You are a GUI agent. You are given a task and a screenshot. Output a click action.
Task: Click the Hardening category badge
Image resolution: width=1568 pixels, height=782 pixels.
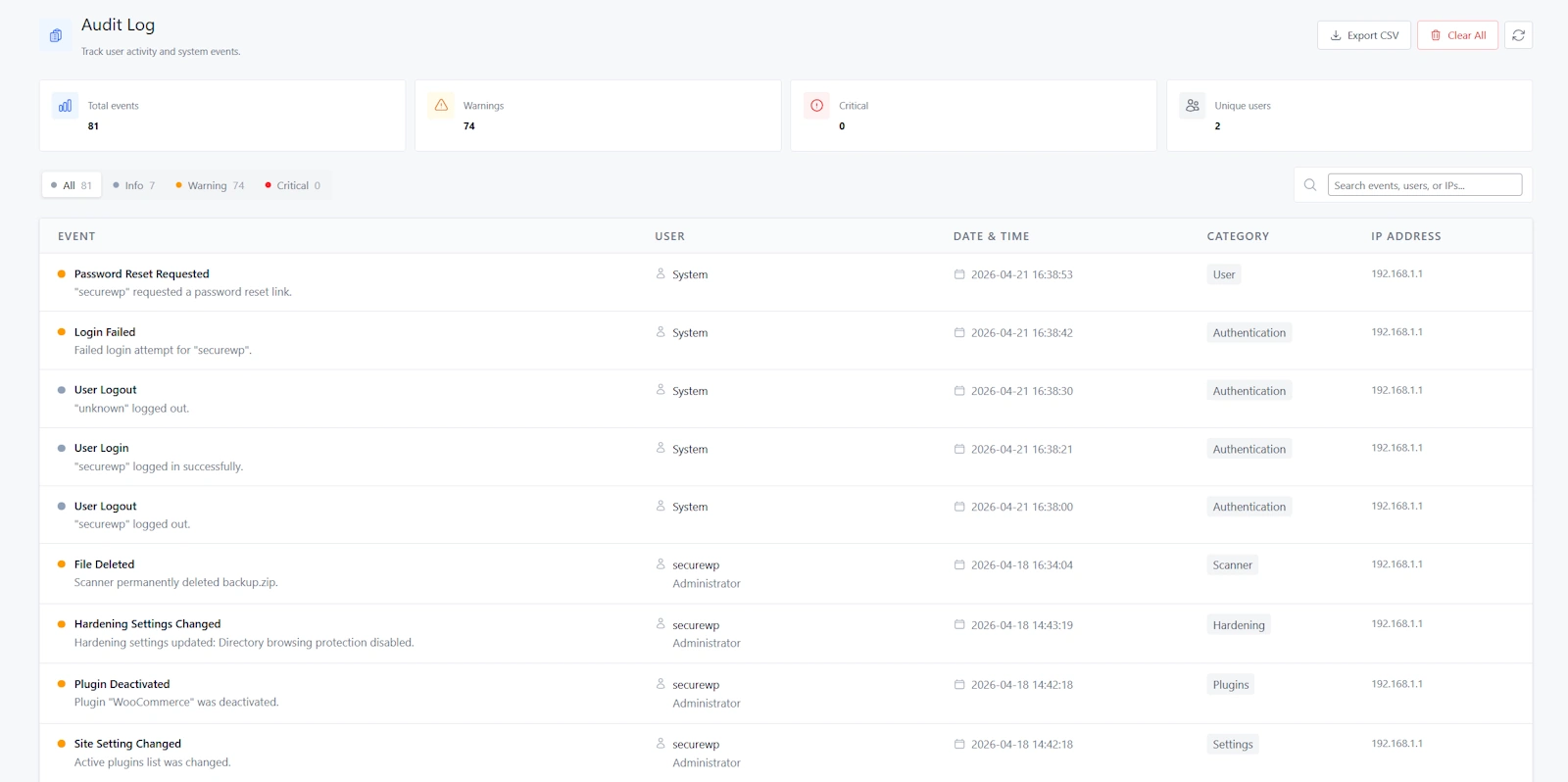tap(1239, 624)
